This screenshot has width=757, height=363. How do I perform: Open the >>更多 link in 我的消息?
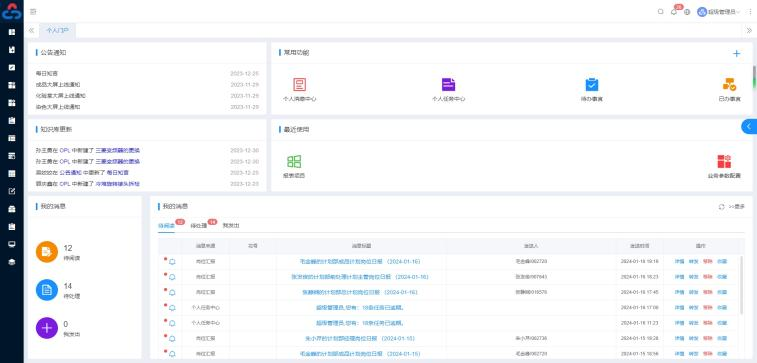click(x=737, y=207)
